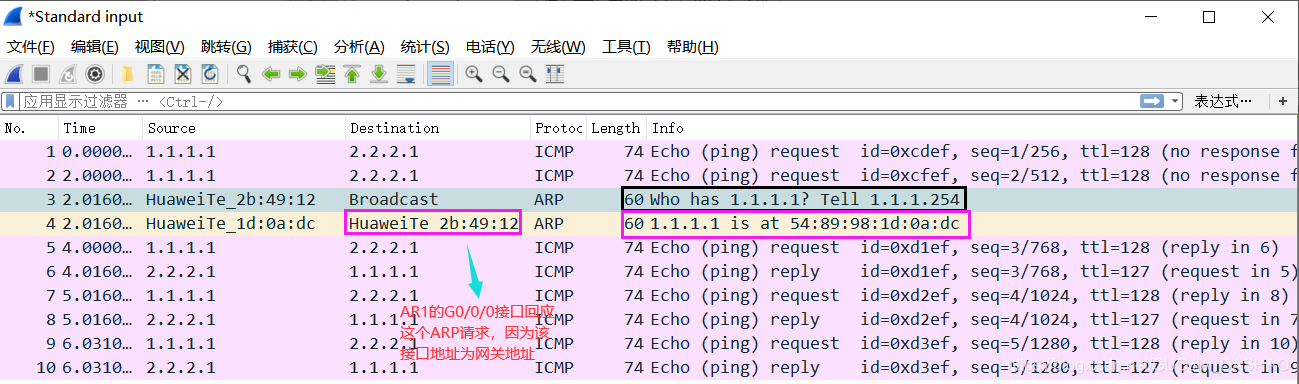Select packet 5 echo request seq=3/768
Image resolution: width=1299 pixels, height=384 pixels.
(649, 248)
